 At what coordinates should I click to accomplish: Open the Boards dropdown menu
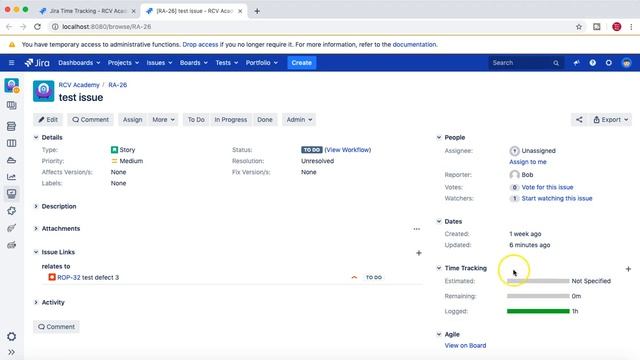193,62
